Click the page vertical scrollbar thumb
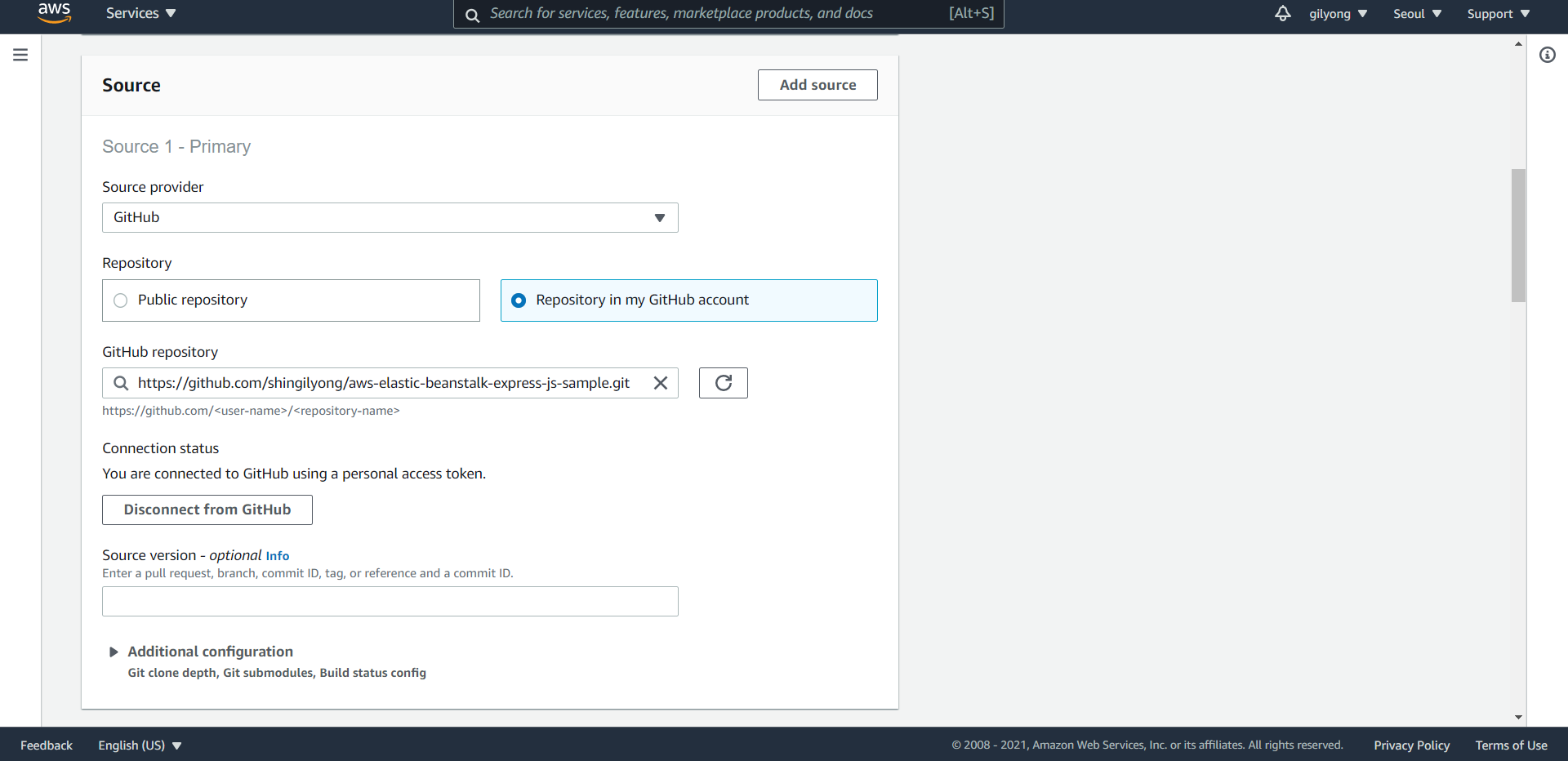Viewport: 1568px width, 761px height. [1518, 235]
